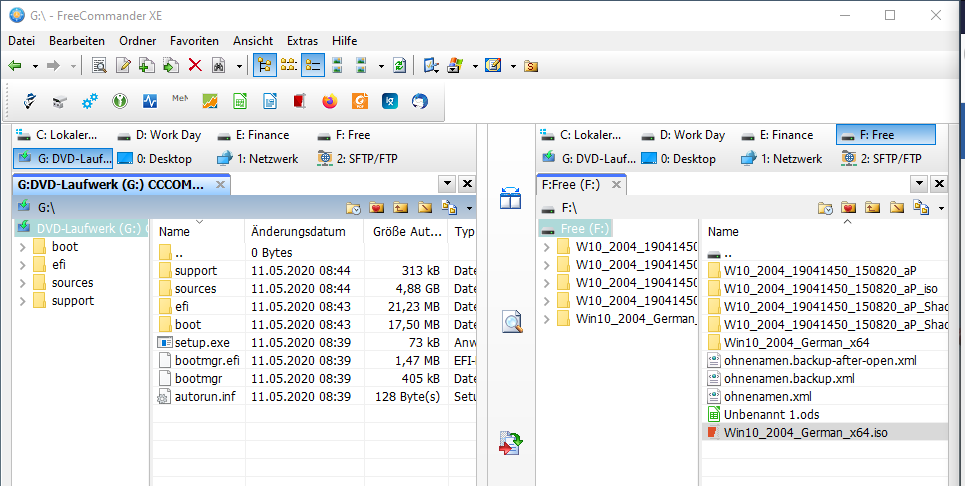Click the blue pulse monitor application icon
The height and width of the screenshot is (486, 965).
(150, 101)
